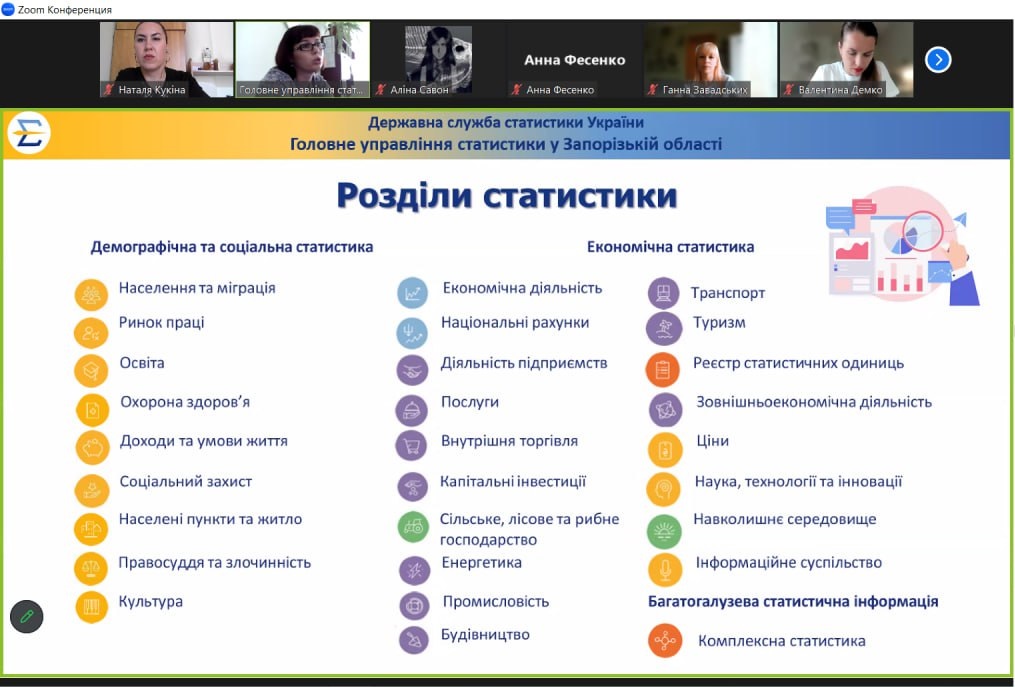
Task: Click the Послуги icon
Action: pos(412,410)
